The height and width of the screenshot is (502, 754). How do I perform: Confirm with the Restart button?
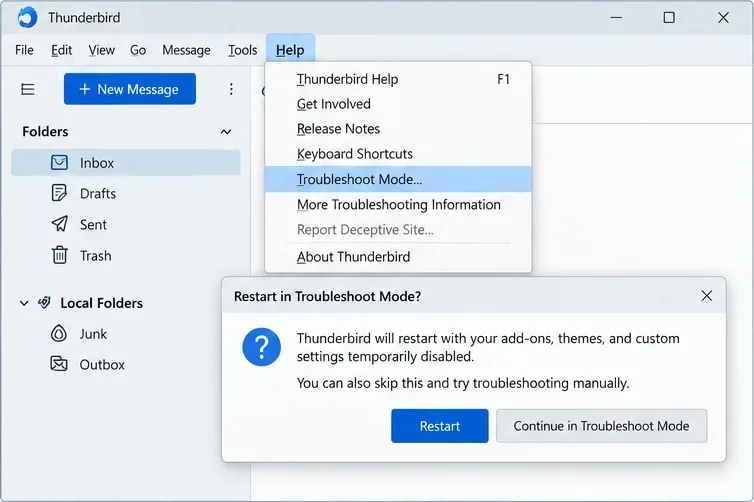(x=440, y=426)
